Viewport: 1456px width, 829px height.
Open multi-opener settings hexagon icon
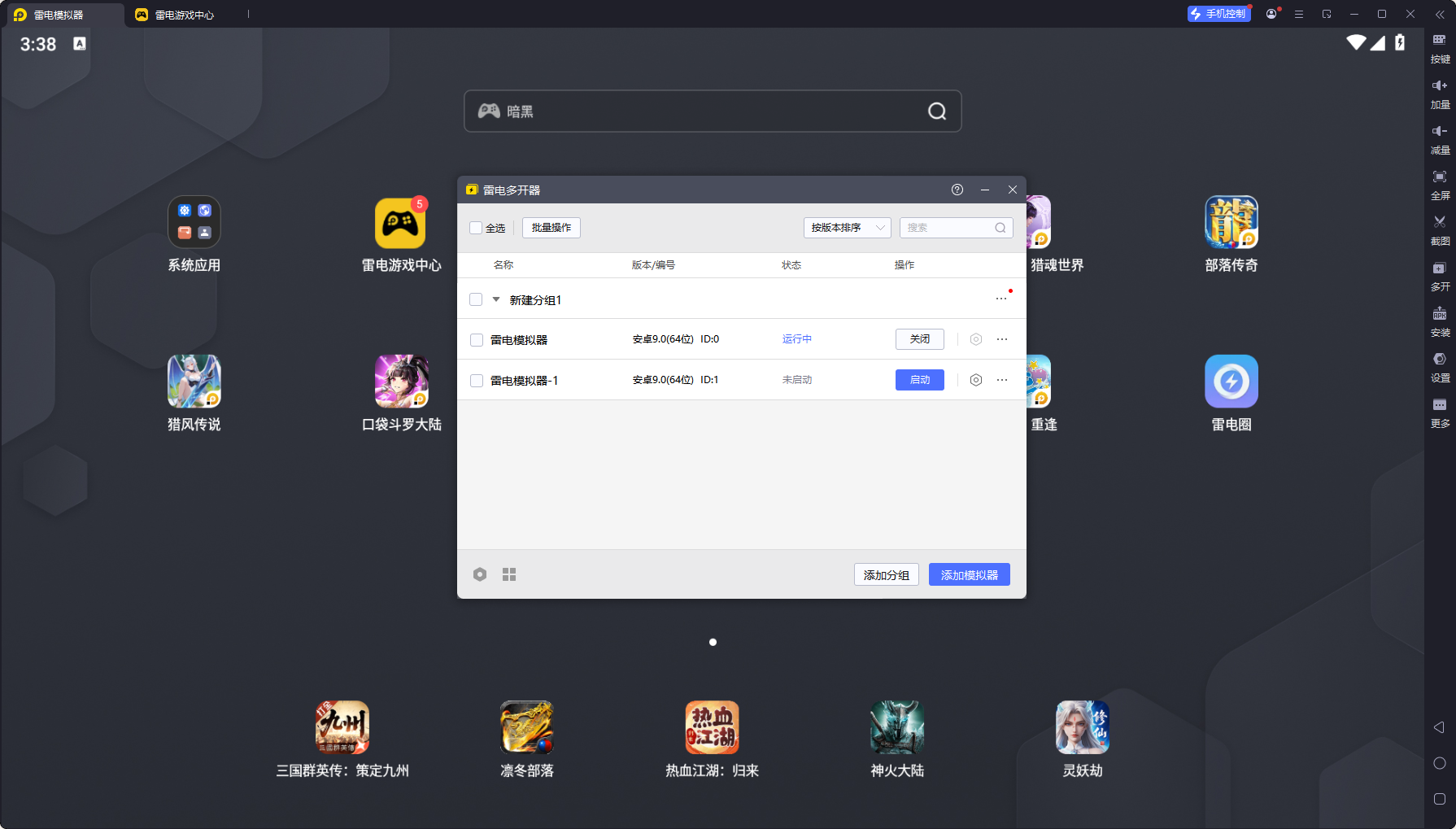coord(480,574)
